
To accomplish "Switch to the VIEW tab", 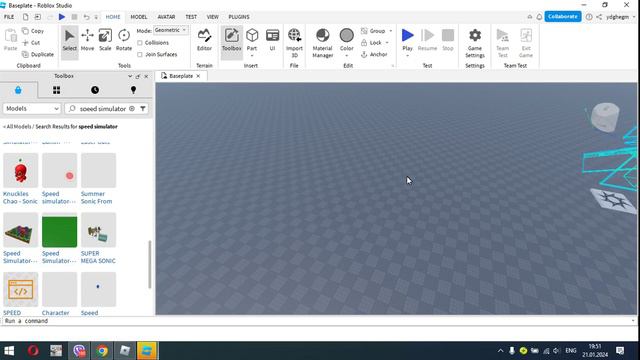I will 213,17.
